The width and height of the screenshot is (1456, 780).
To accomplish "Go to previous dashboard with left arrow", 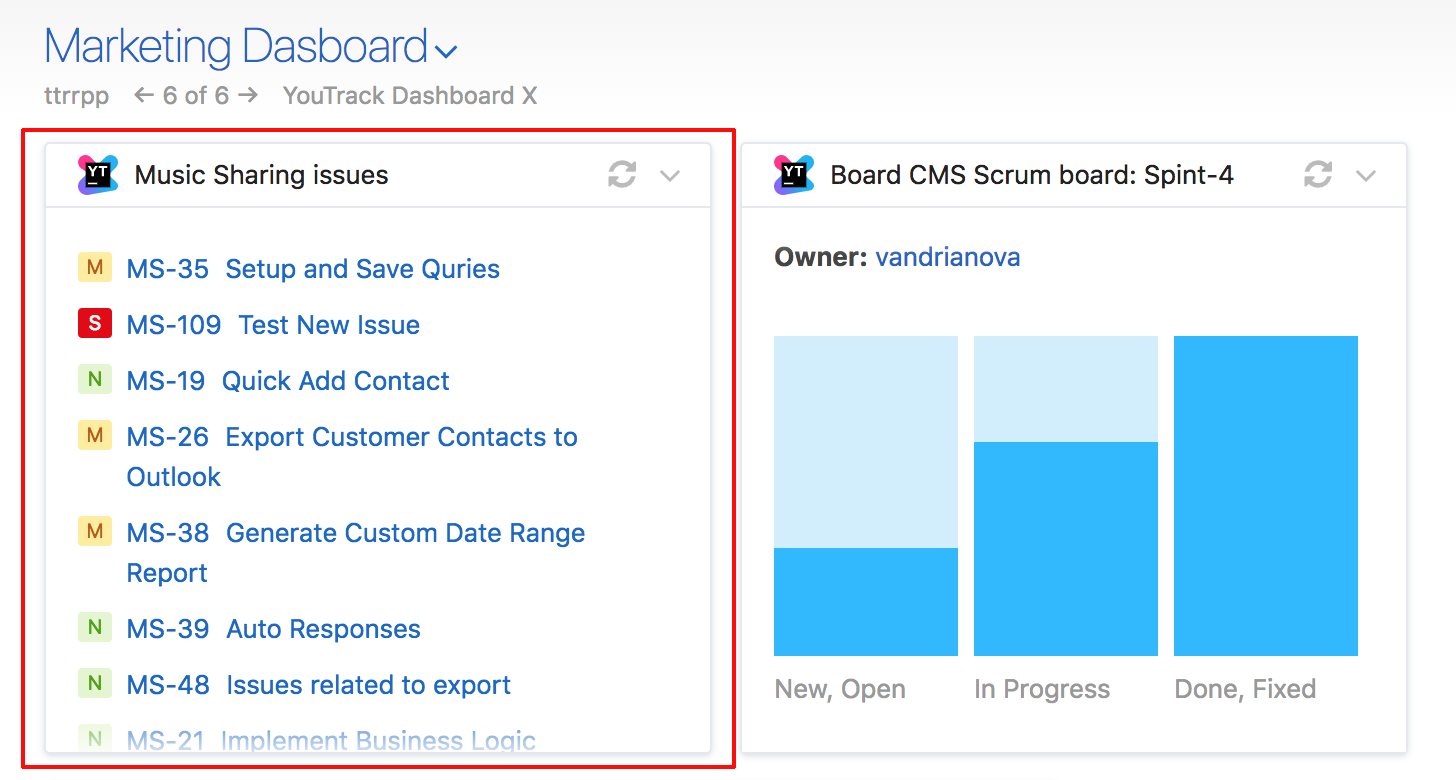I will point(144,95).
